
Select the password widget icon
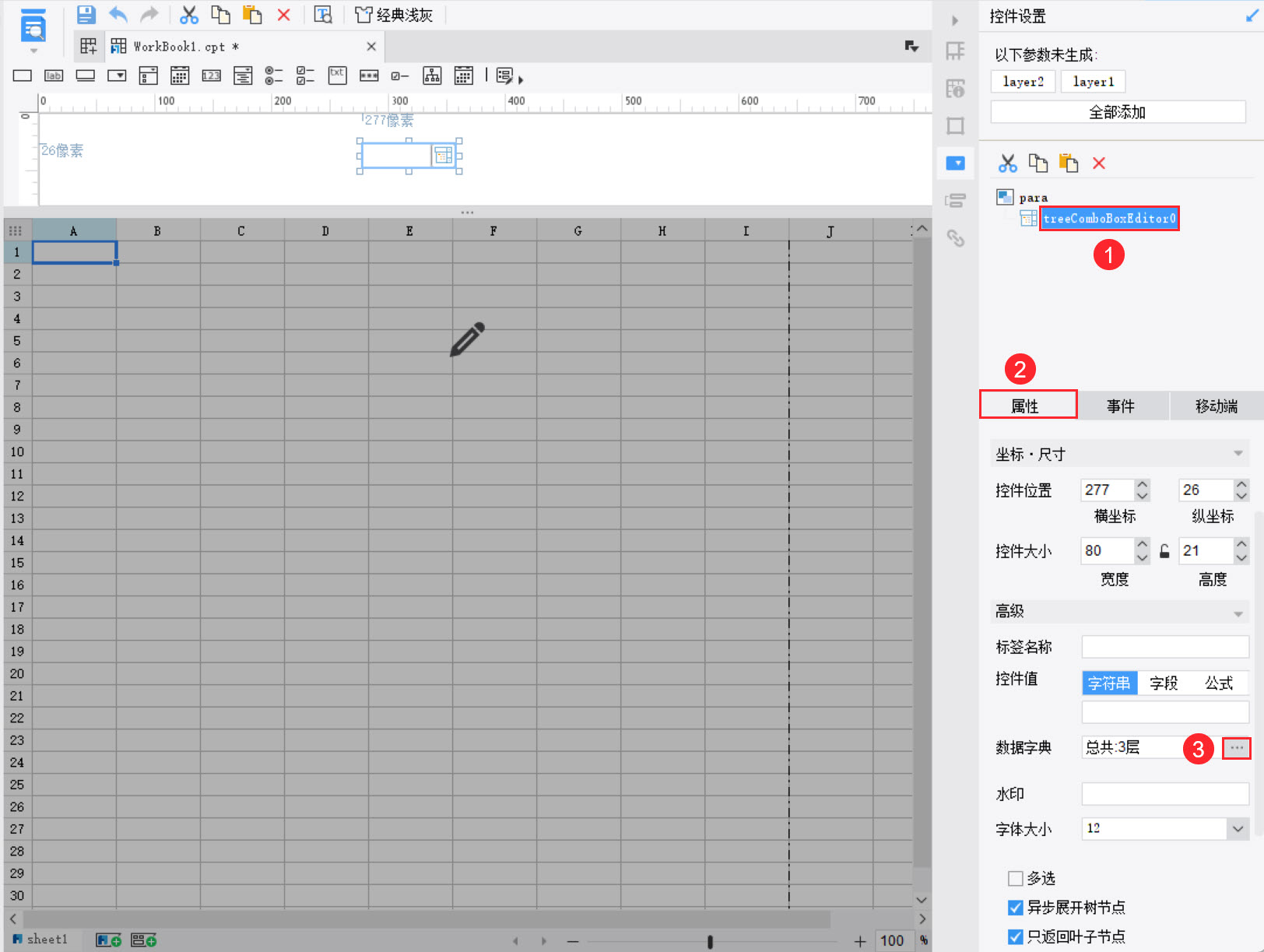pyautogui.click(x=369, y=76)
